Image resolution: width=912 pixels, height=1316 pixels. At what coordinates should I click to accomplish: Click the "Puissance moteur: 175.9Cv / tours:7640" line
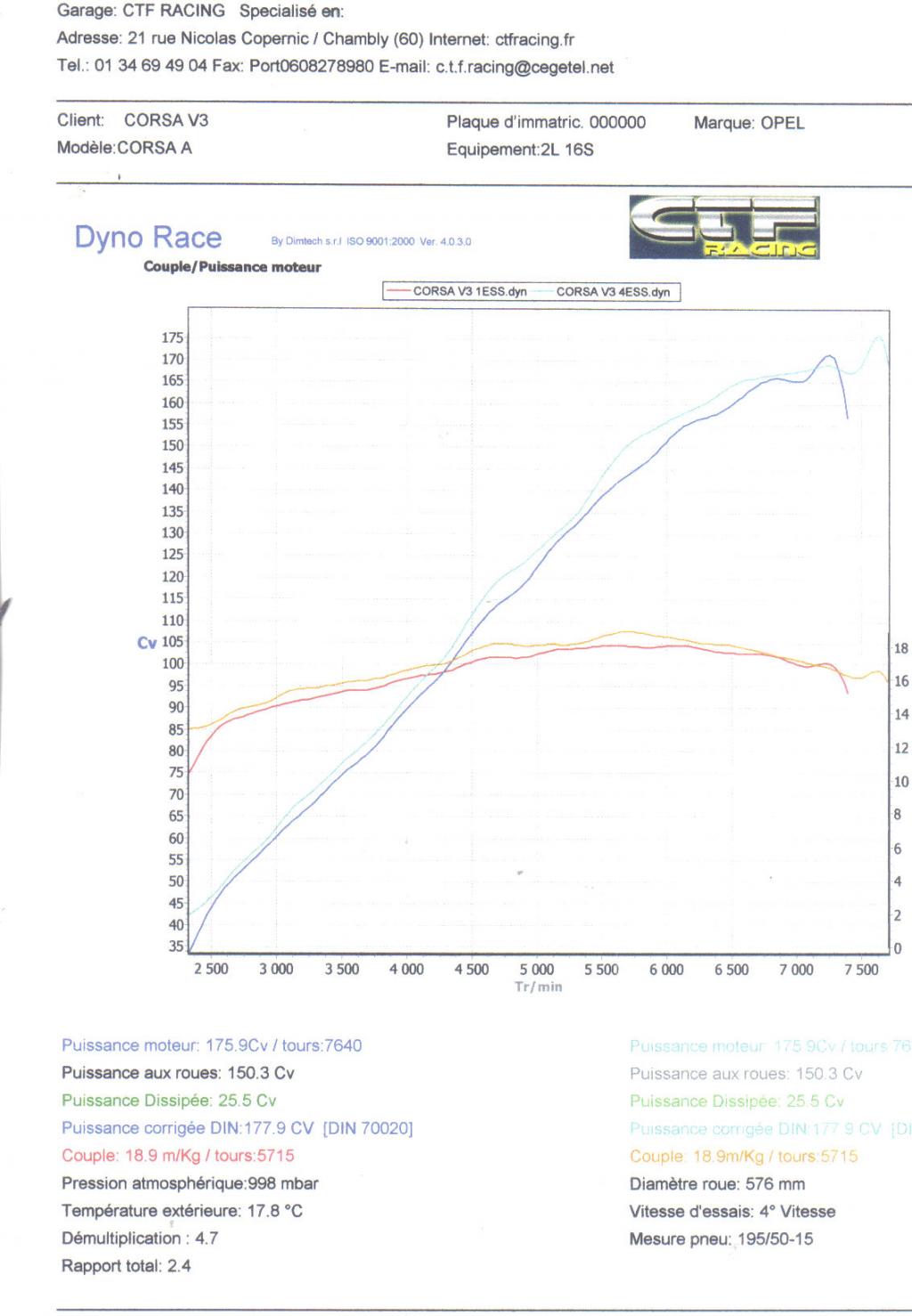(212, 1045)
